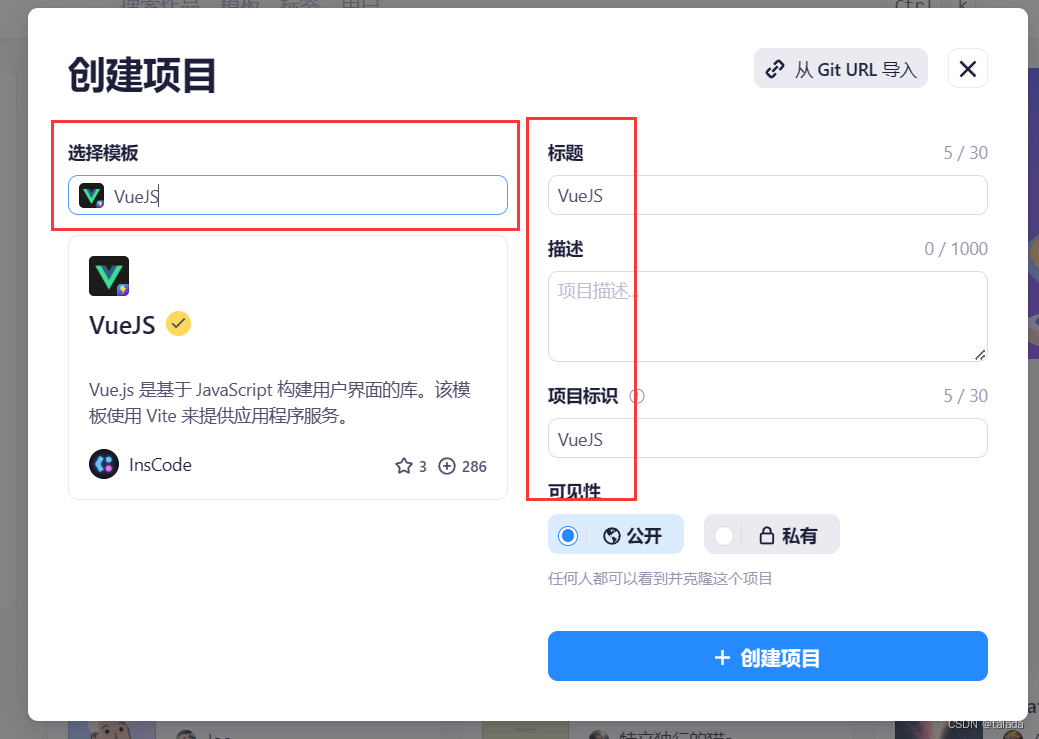Click the VueJS logo inside the template search field
The height and width of the screenshot is (739, 1039).
coord(91,195)
